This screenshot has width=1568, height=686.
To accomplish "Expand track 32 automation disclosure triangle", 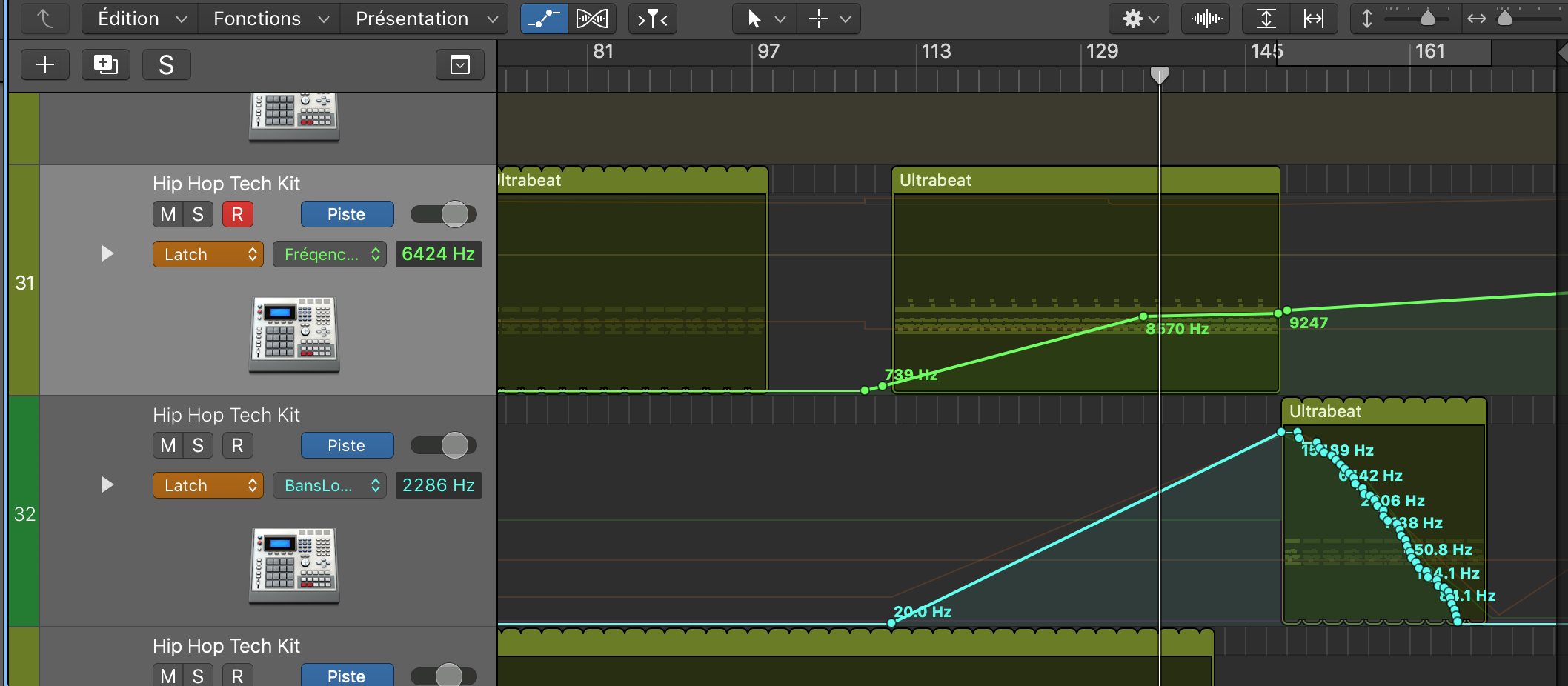I will [107, 484].
